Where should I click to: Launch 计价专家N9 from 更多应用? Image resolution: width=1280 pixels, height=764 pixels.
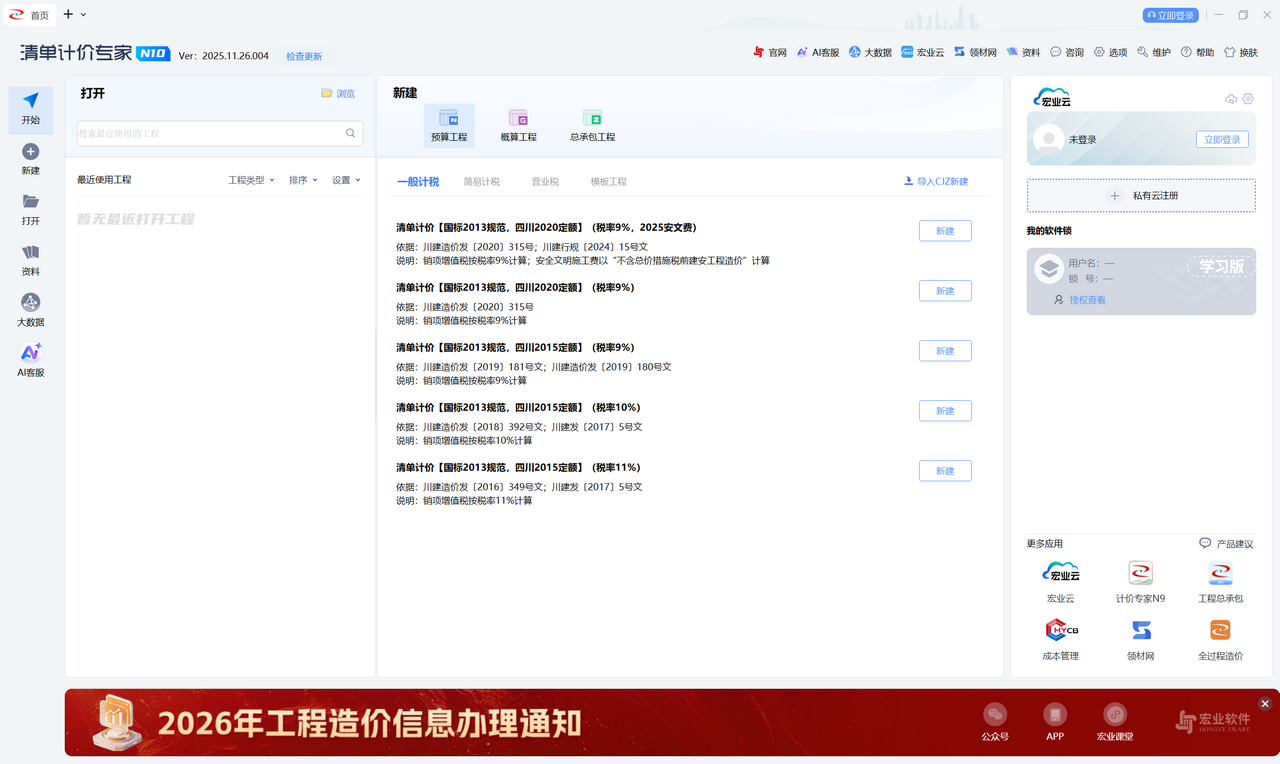pyautogui.click(x=1140, y=580)
